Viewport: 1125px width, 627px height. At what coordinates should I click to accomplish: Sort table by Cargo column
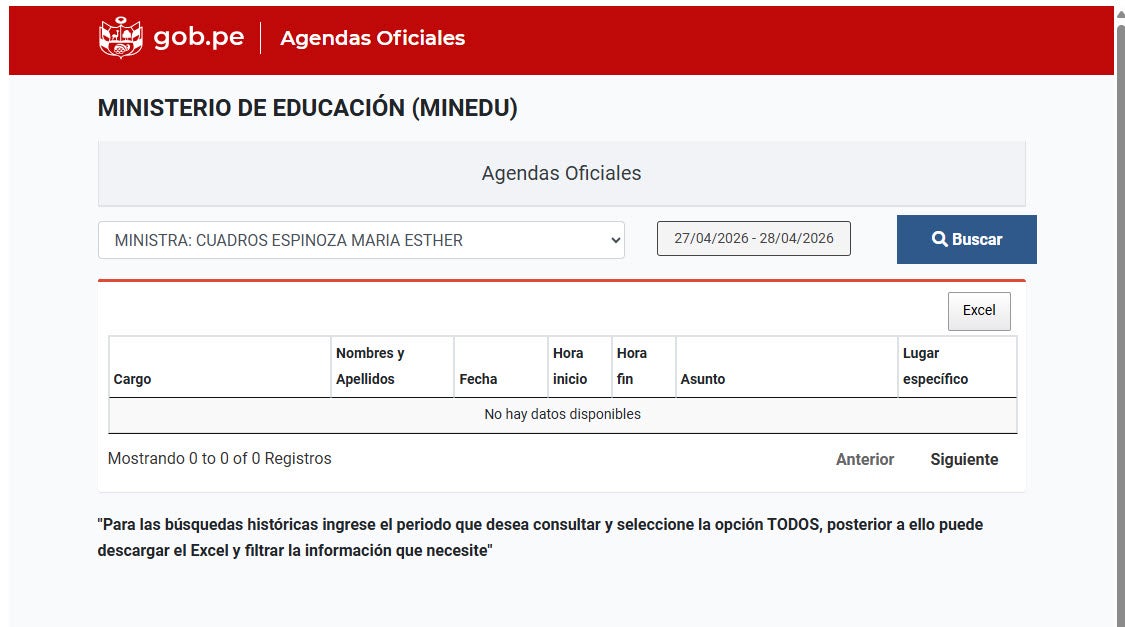(132, 379)
